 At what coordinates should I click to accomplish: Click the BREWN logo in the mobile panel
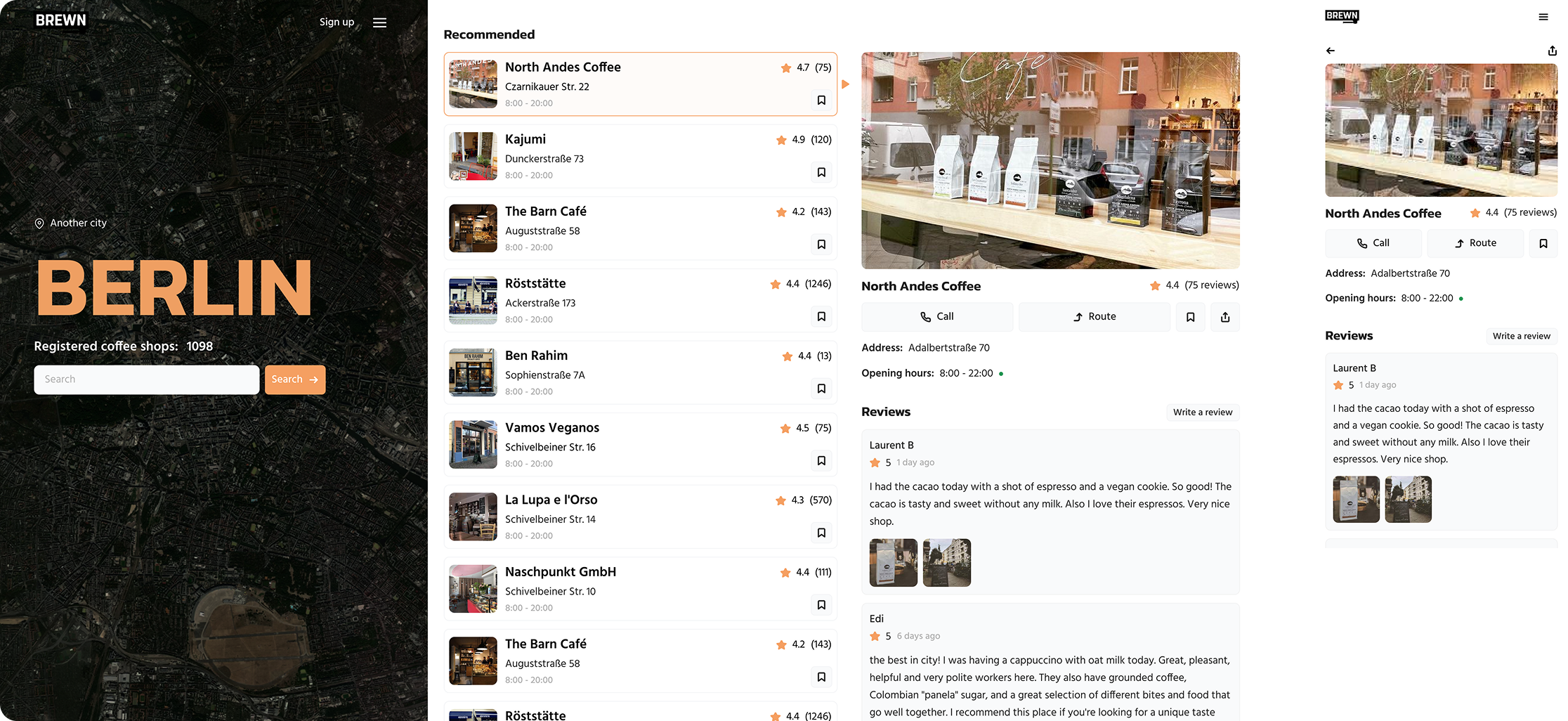coord(1342,16)
